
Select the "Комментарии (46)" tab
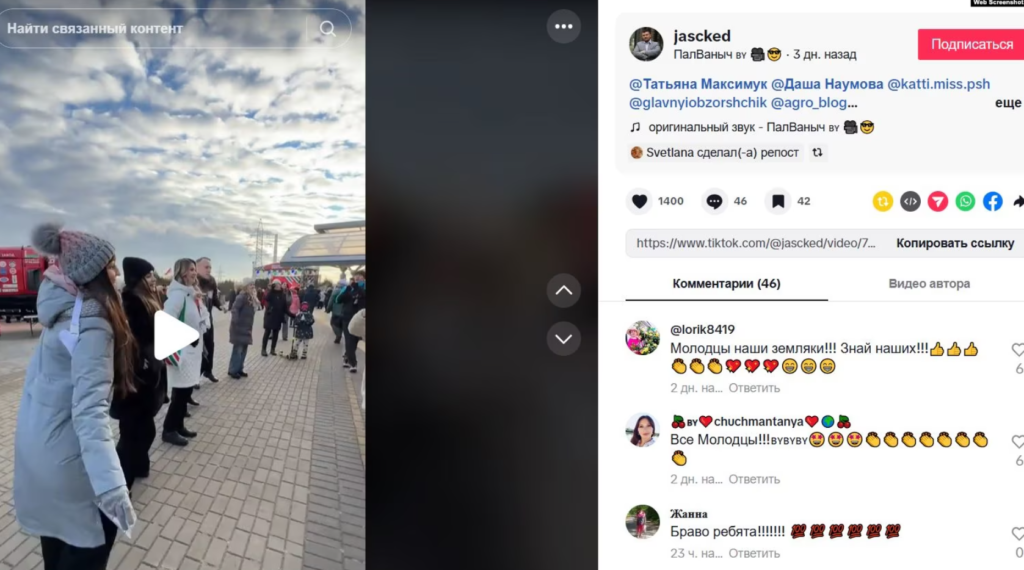click(726, 283)
